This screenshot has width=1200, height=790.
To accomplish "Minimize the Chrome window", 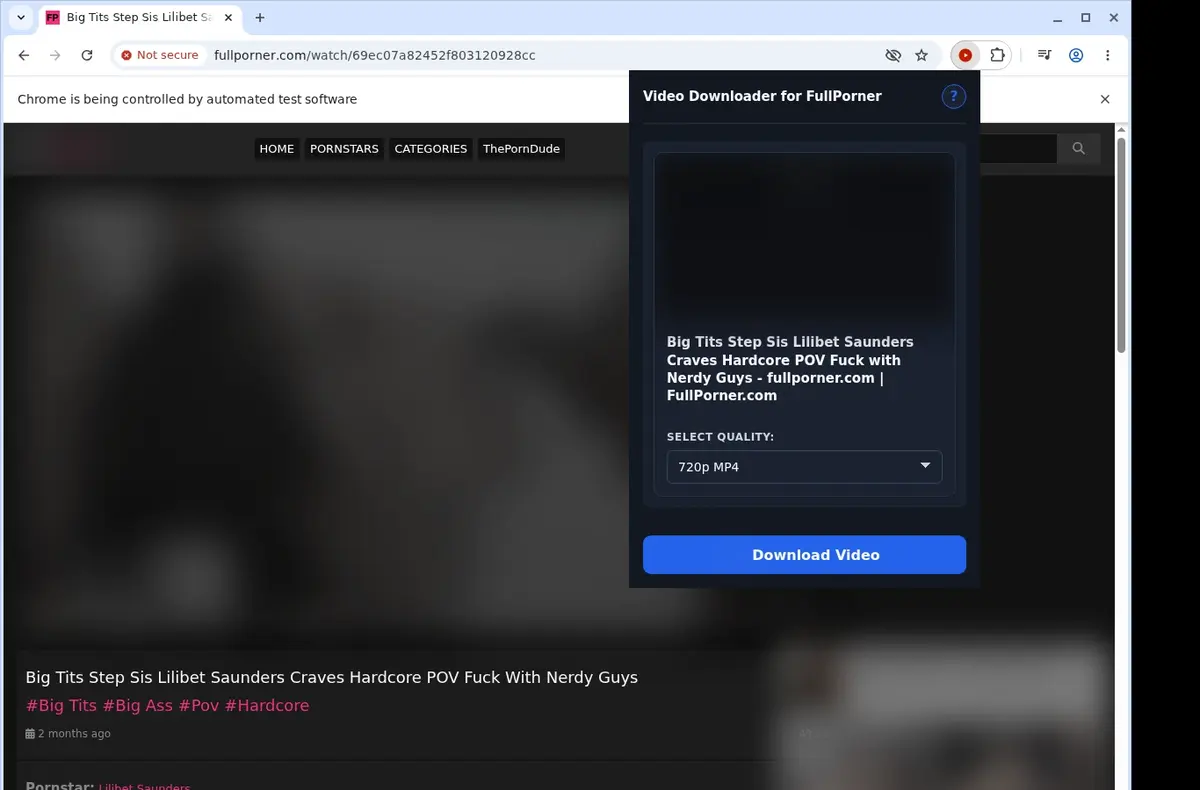I will click(1059, 17).
